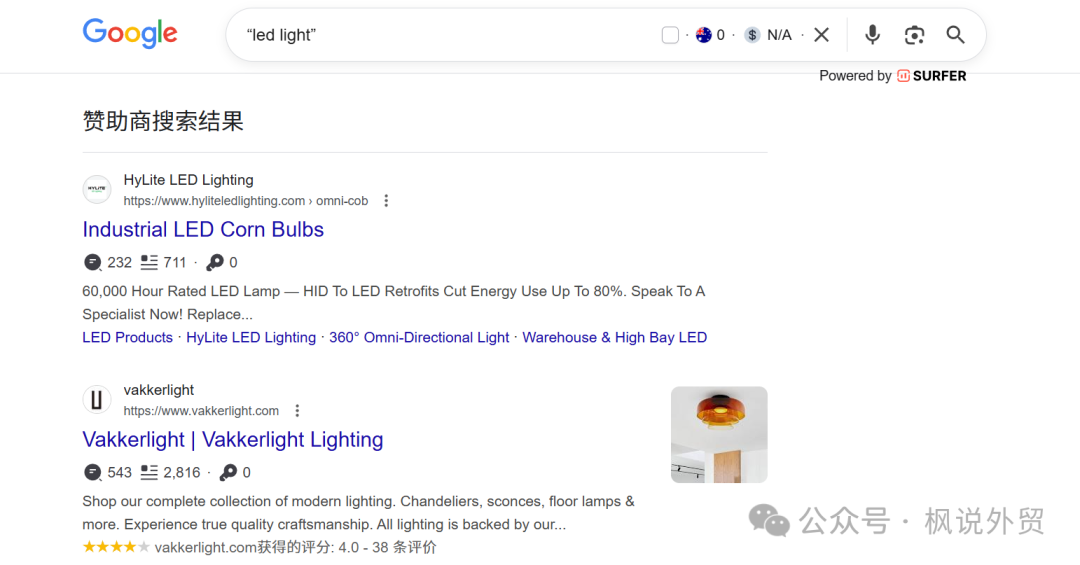Viewport: 1080px width, 565px height.
Task: Click the keyword key icon under Vakkerlight
Action: point(228,472)
